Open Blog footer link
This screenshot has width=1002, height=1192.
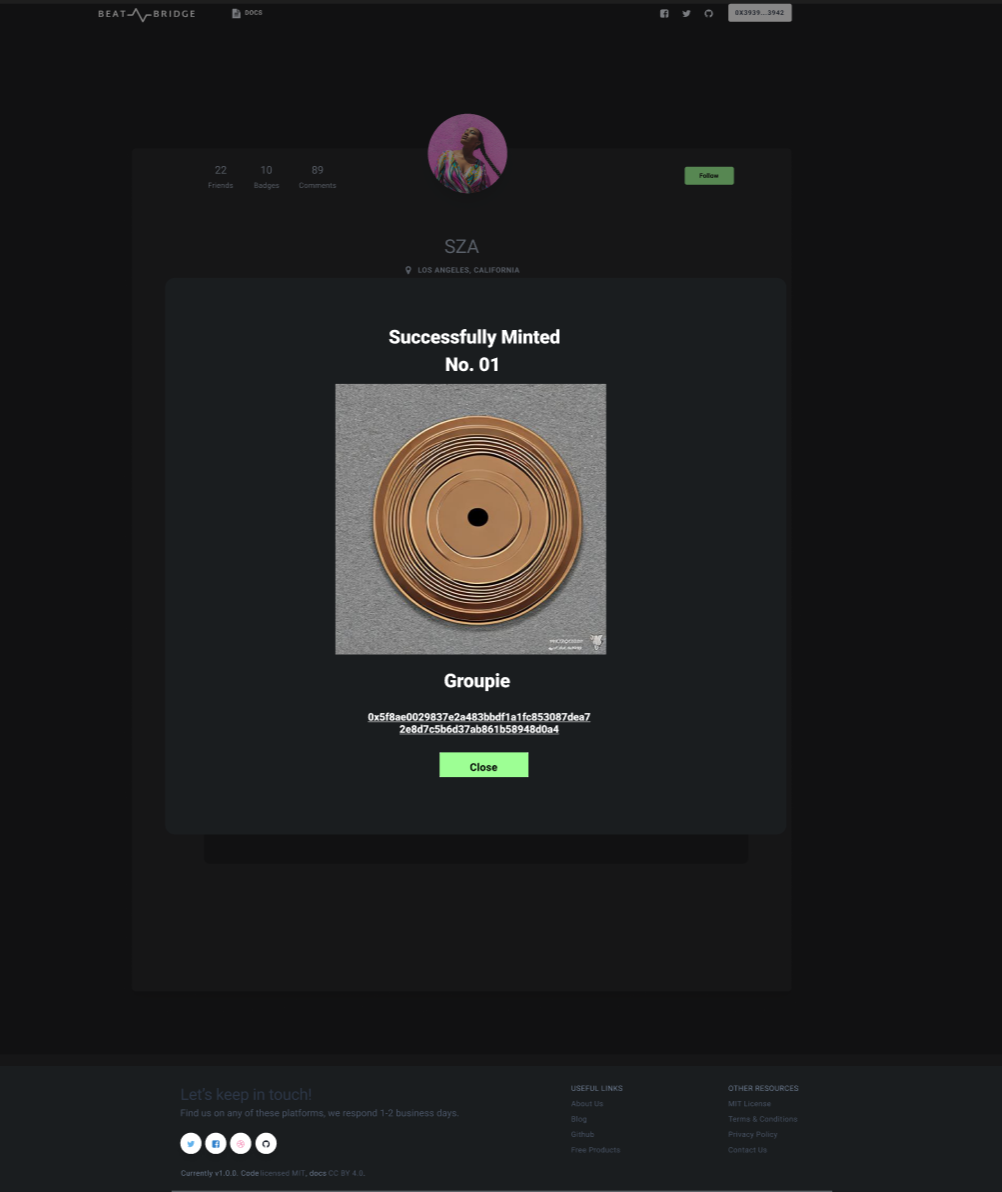(579, 1119)
